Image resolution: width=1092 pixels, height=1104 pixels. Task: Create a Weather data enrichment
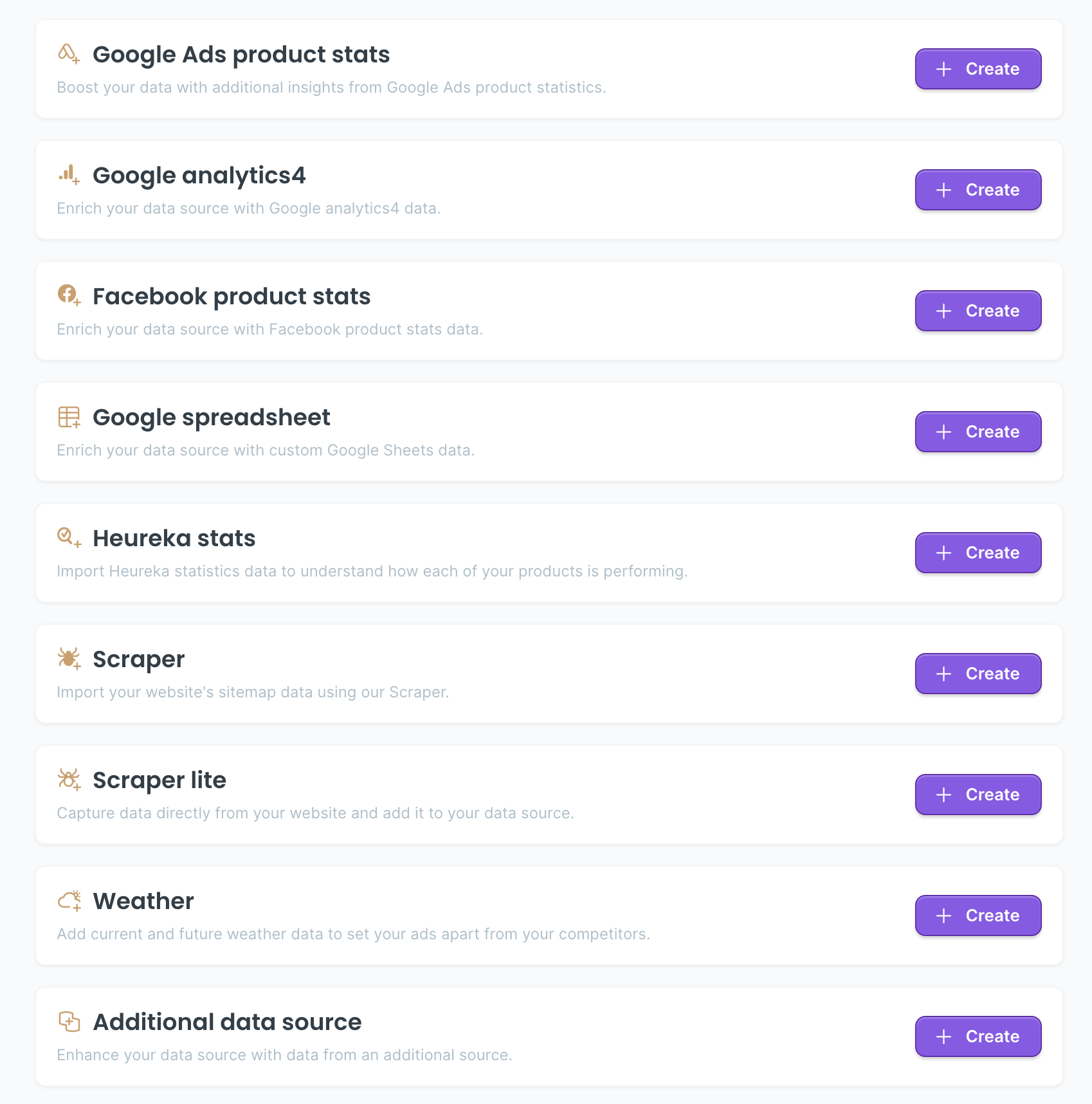978,915
